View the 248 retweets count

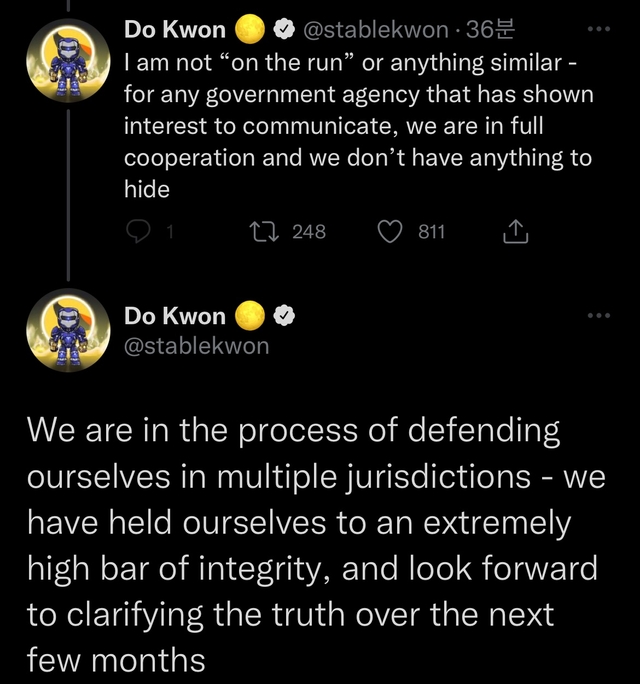tap(309, 232)
